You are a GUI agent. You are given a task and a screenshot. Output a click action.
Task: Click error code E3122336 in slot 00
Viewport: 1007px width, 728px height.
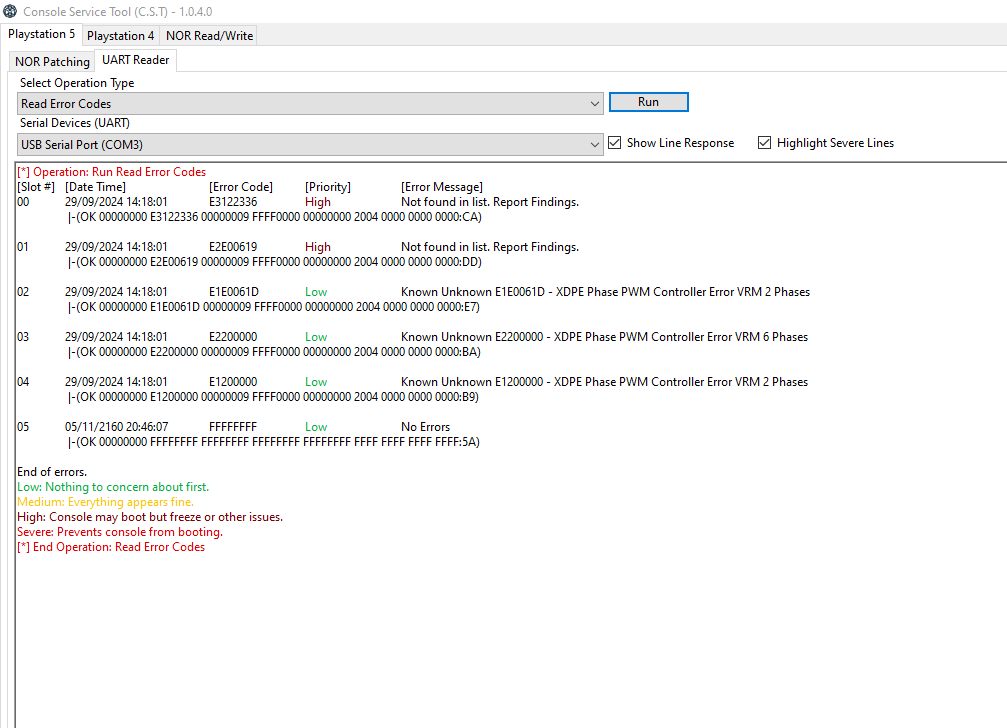pos(233,202)
